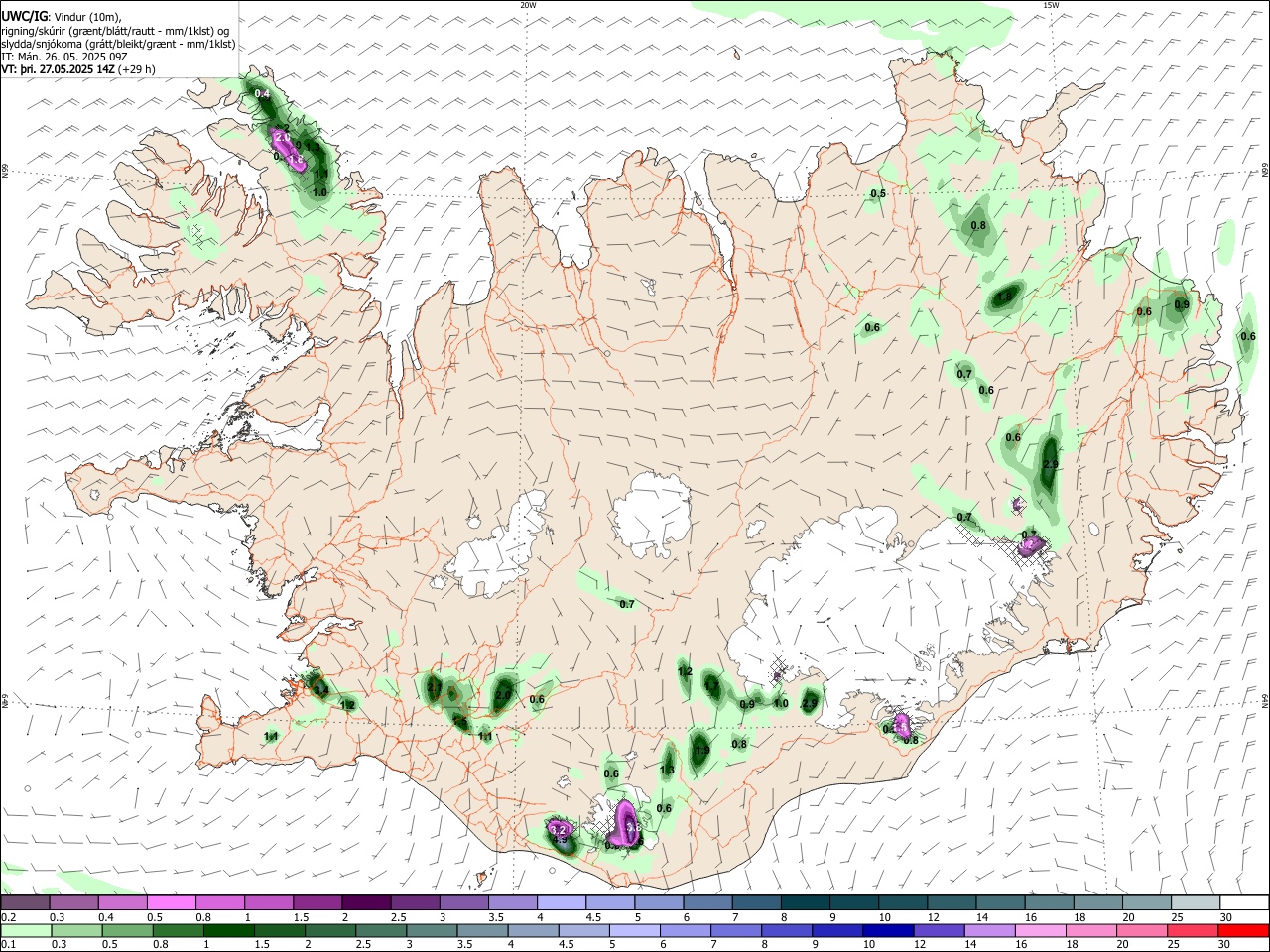The image size is (1270, 952).
Task: Pick the dark teal top-row swatch labeled 9
Action: (x=852, y=903)
